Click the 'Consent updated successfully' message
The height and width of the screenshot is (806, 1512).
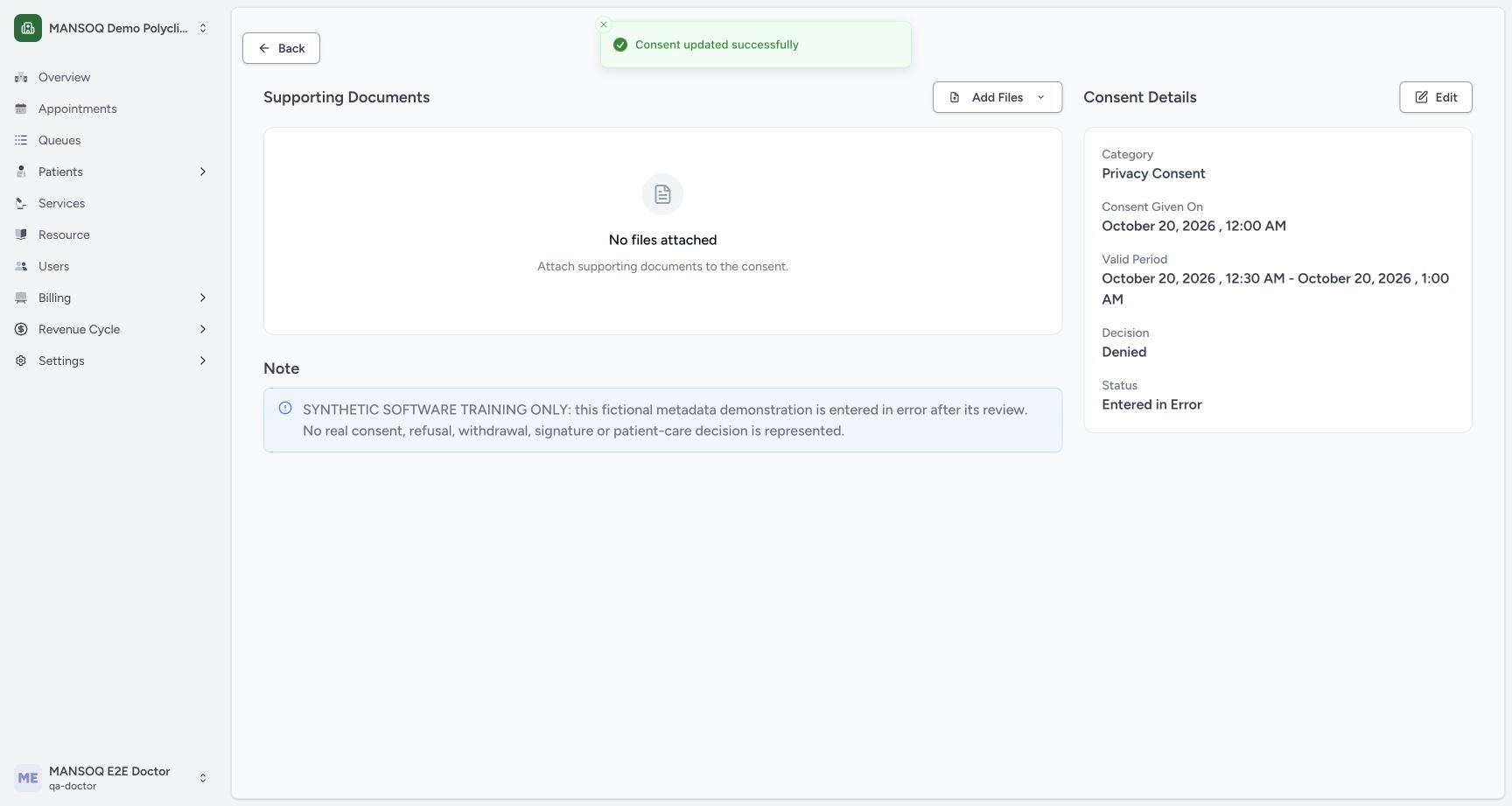717,45
